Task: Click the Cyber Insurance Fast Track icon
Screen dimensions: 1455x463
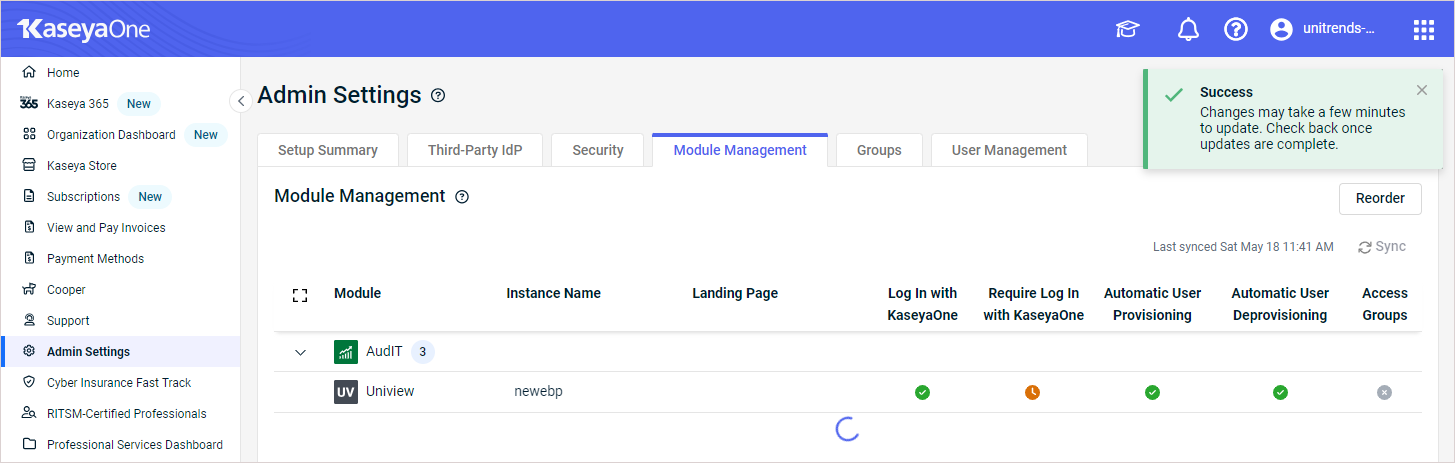Action: pyautogui.click(x=29, y=382)
